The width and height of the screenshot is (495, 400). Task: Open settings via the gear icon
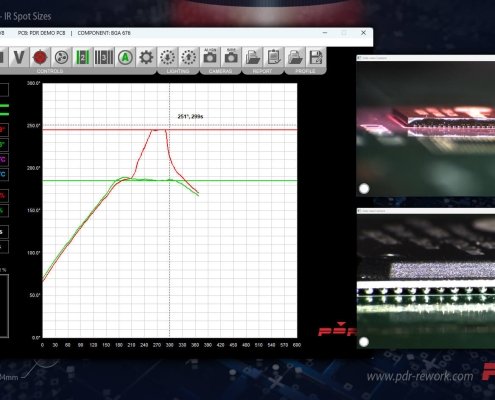click(146, 57)
